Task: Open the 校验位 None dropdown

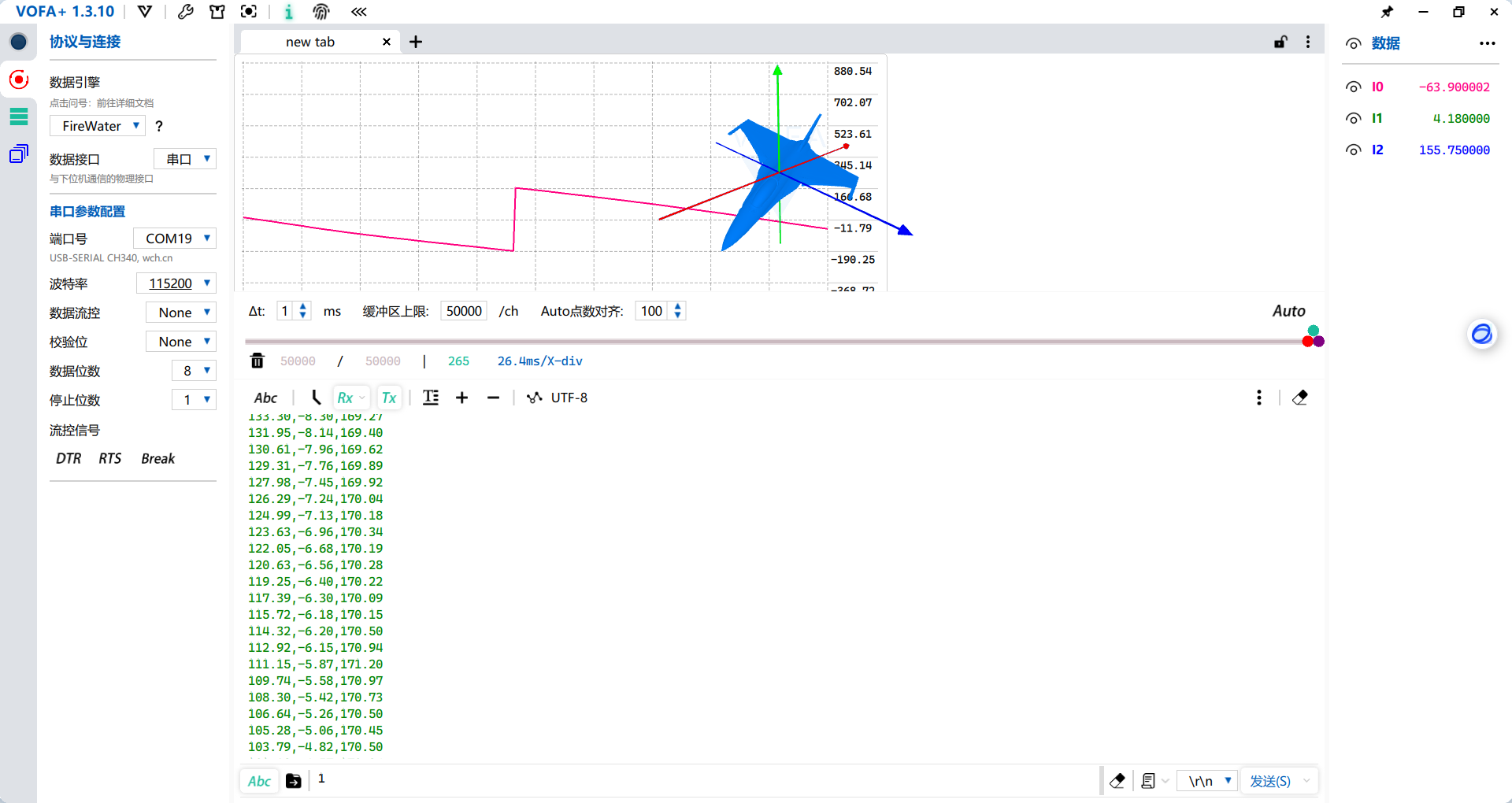Action: coord(181,342)
